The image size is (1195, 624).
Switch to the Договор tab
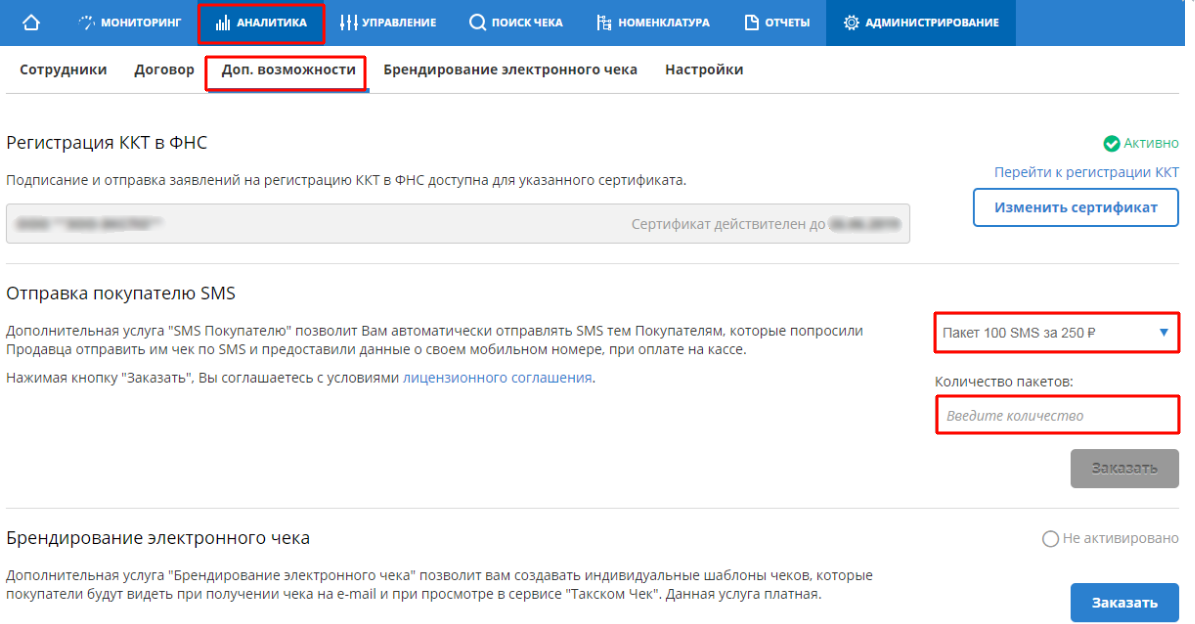click(x=164, y=69)
